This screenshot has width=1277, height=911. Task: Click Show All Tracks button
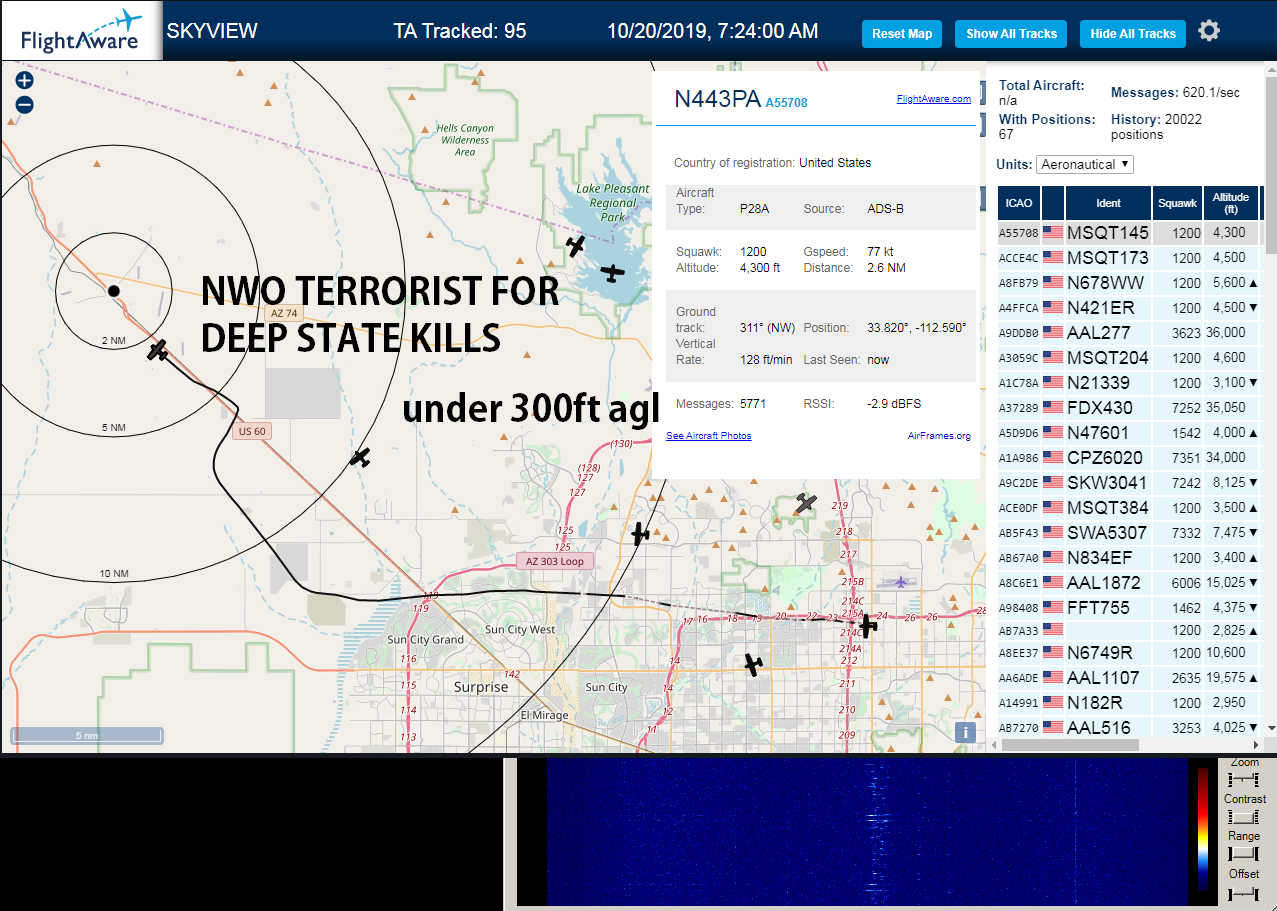[1011, 34]
